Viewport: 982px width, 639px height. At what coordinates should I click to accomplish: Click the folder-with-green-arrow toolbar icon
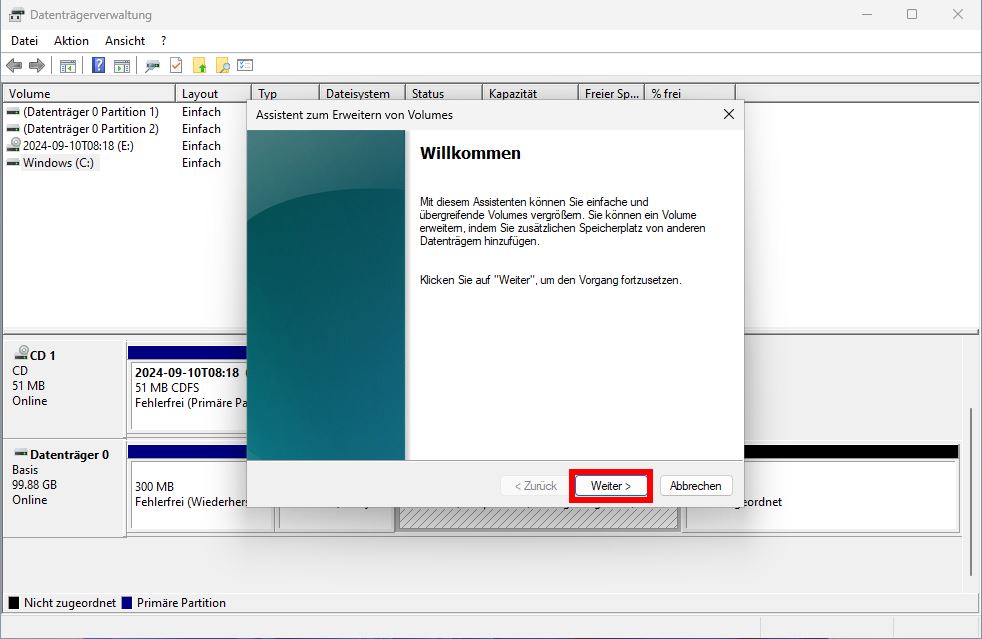pyautogui.click(x=200, y=65)
